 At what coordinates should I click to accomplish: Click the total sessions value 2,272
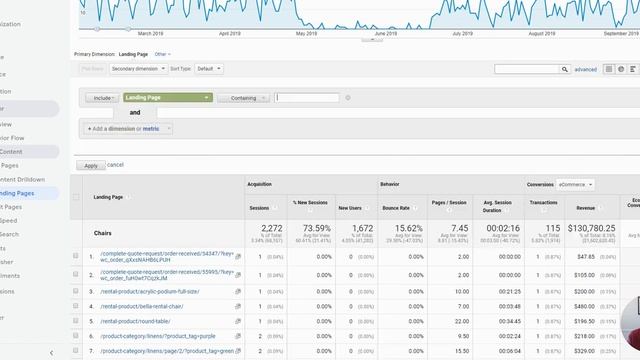click(x=272, y=229)
